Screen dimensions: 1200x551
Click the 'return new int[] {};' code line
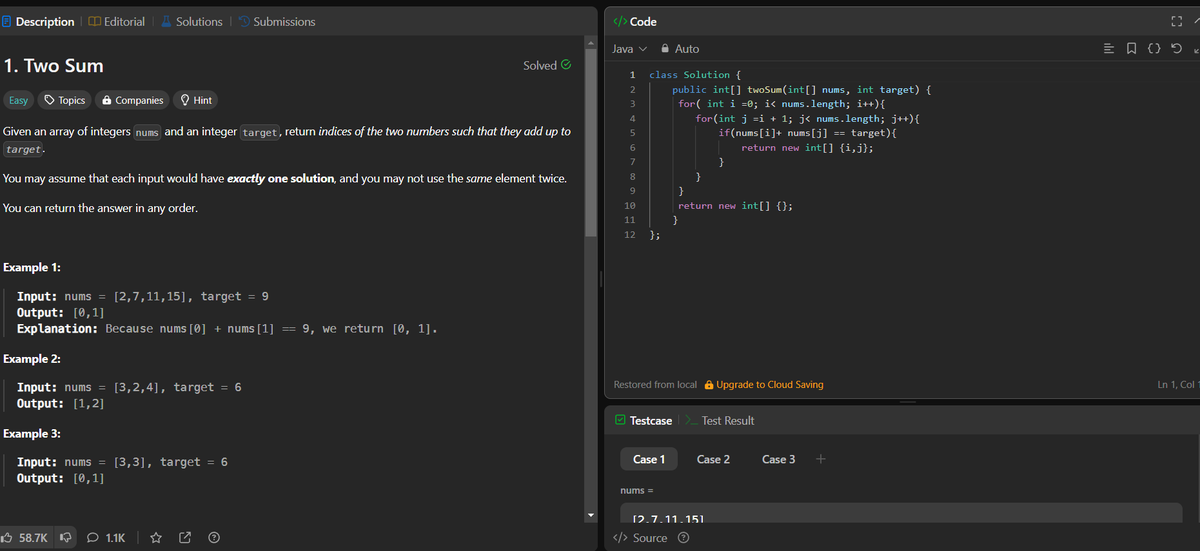pos(736,205)
